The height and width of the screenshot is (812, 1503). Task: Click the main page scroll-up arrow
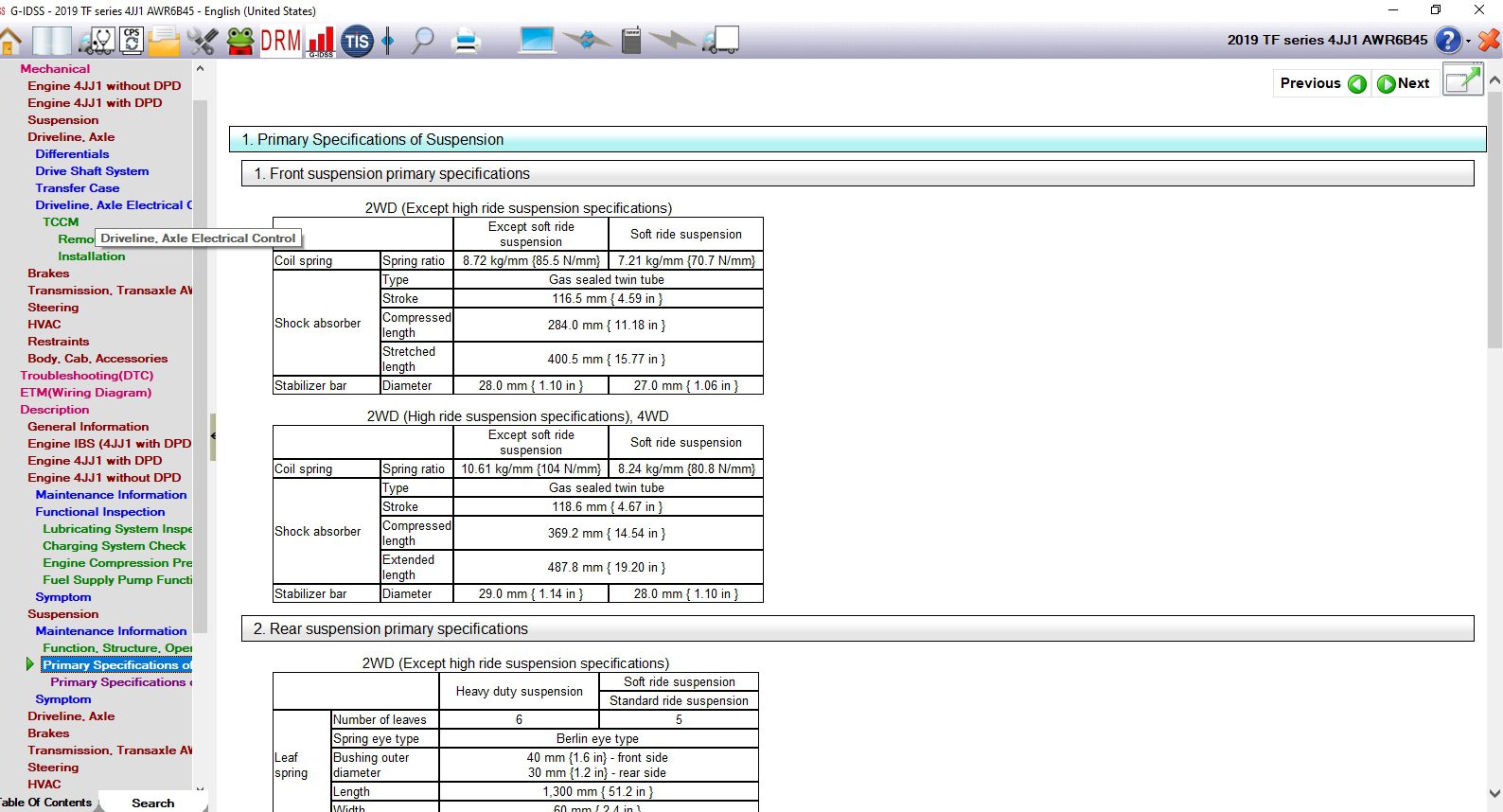point(1494,80)
